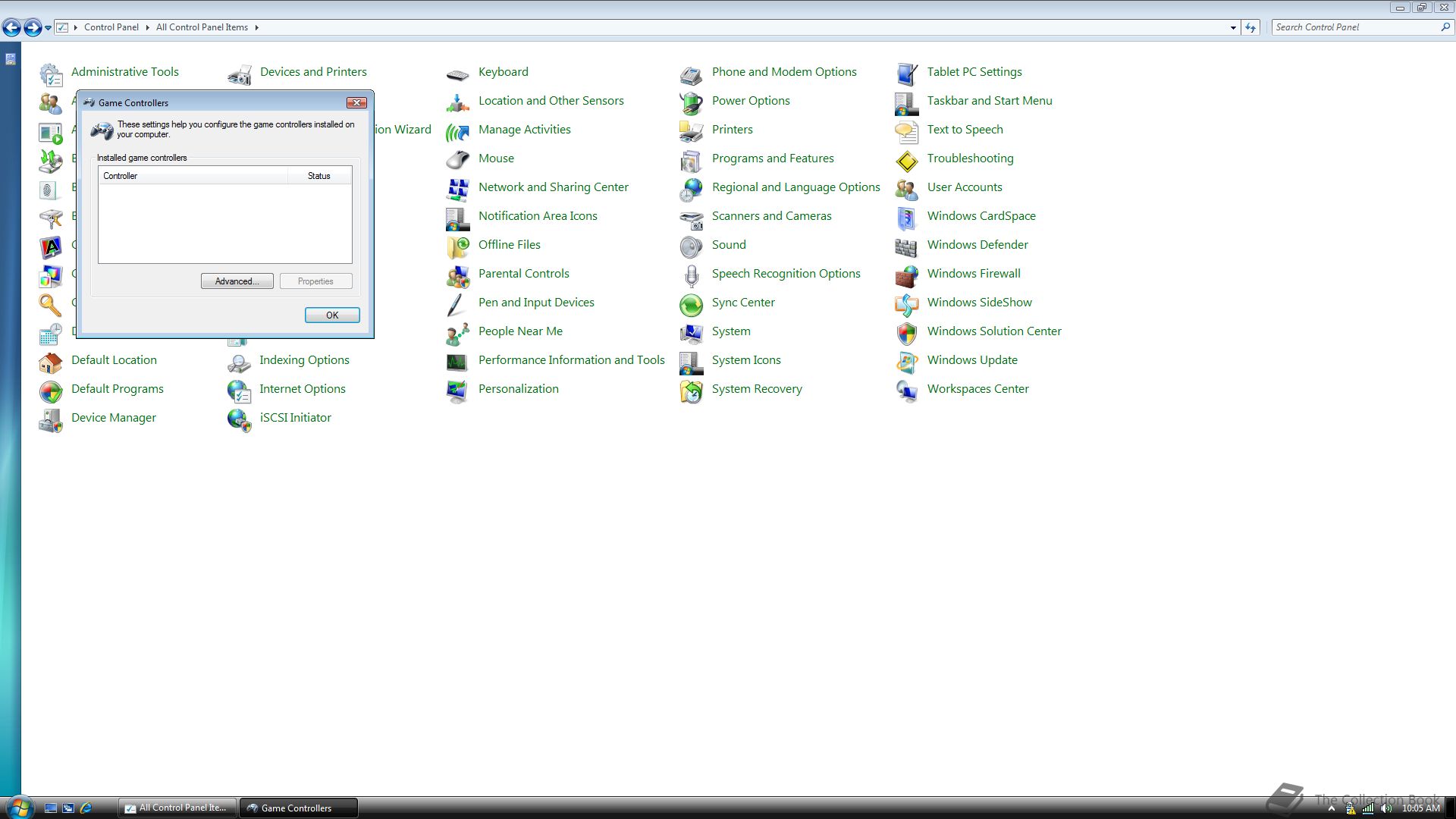Viewport: 1456px width, 819px height.
Task: Open the Scanners and Cameras link
Action: tap(771, 215)
